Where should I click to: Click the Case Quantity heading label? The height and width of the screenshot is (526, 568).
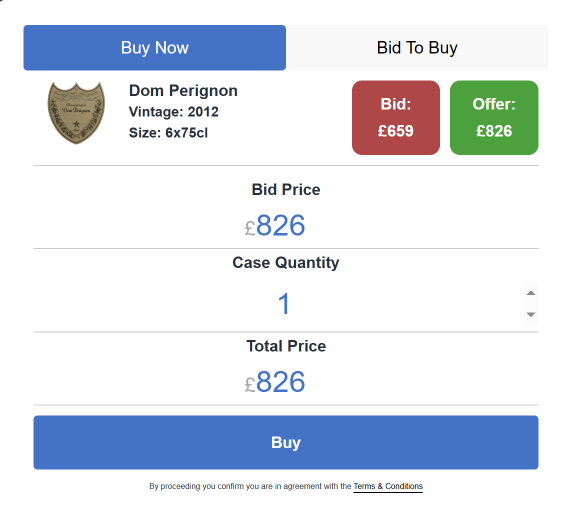pyautogui.click(x=286, y=263)
